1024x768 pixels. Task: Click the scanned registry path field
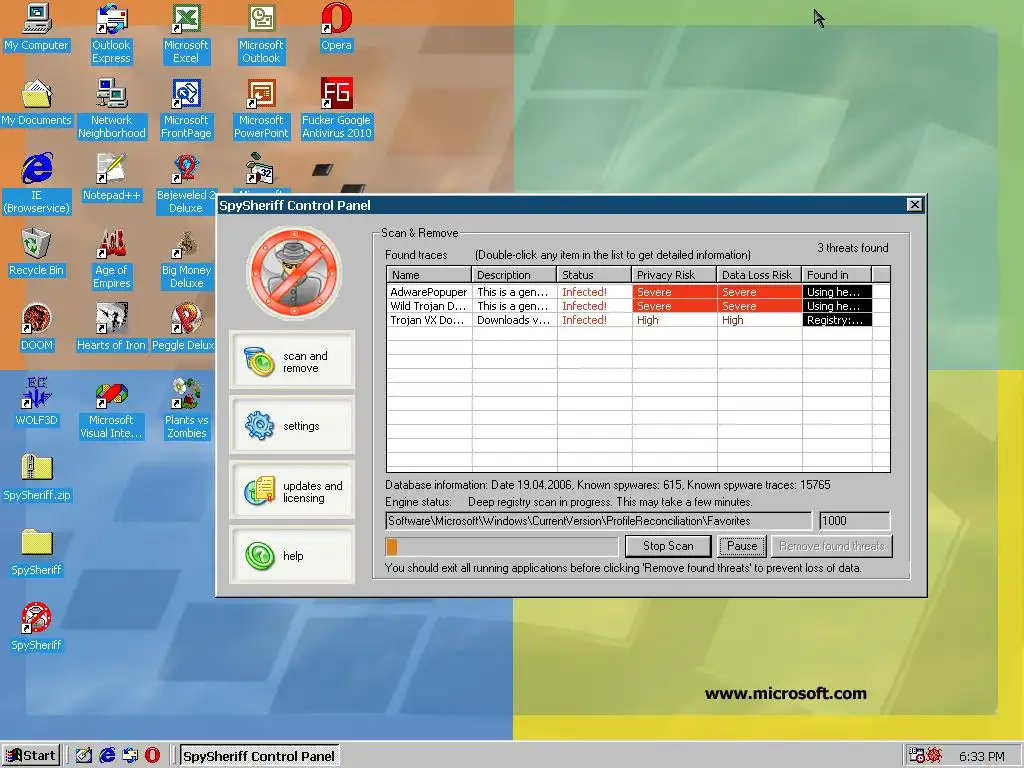(x=598, y=521)
